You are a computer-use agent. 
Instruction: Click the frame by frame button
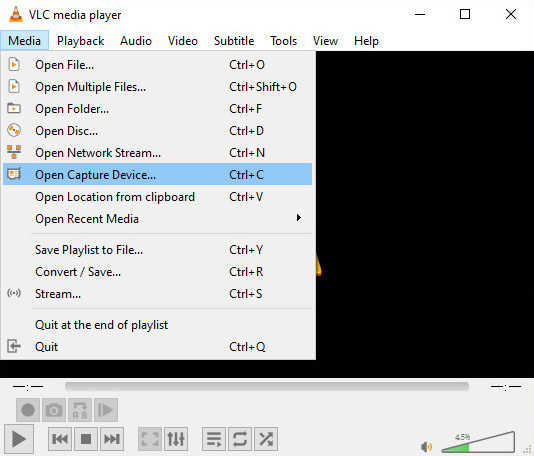(106, 410)
